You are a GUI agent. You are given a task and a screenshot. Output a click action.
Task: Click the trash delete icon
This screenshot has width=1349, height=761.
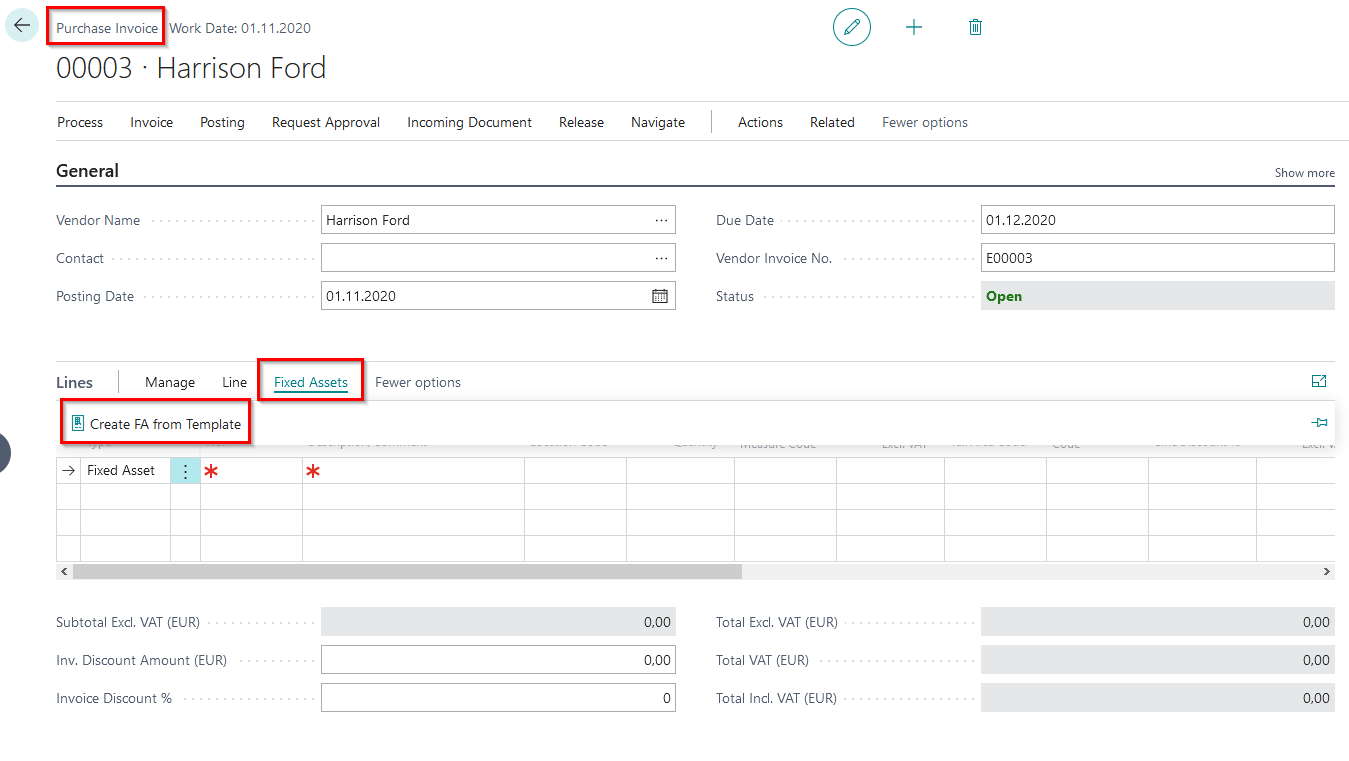pyautogui.click(x=975, y=27)
